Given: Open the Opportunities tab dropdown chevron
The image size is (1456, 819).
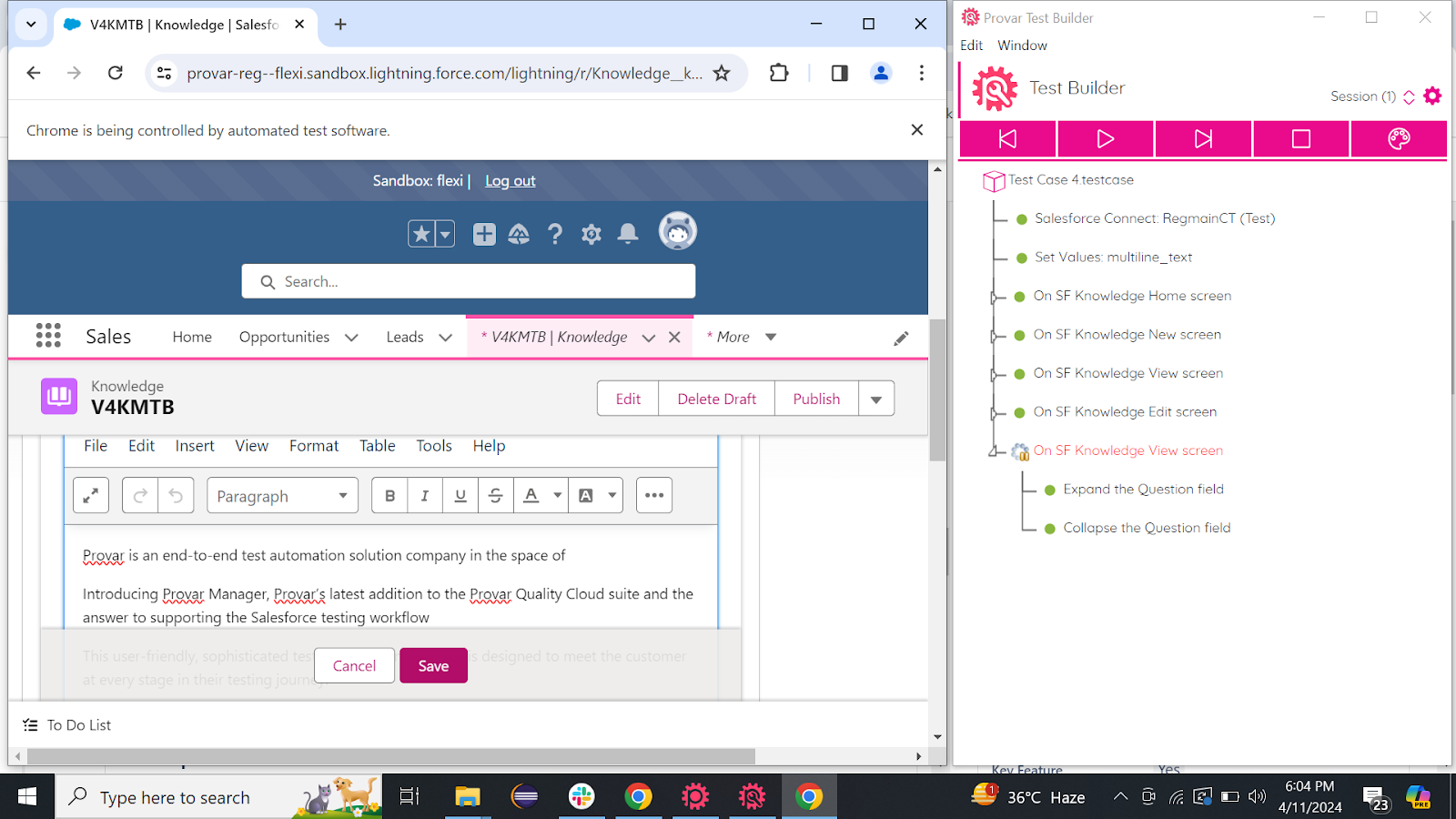Looking at the screenshot, I should tap(351, 338).
